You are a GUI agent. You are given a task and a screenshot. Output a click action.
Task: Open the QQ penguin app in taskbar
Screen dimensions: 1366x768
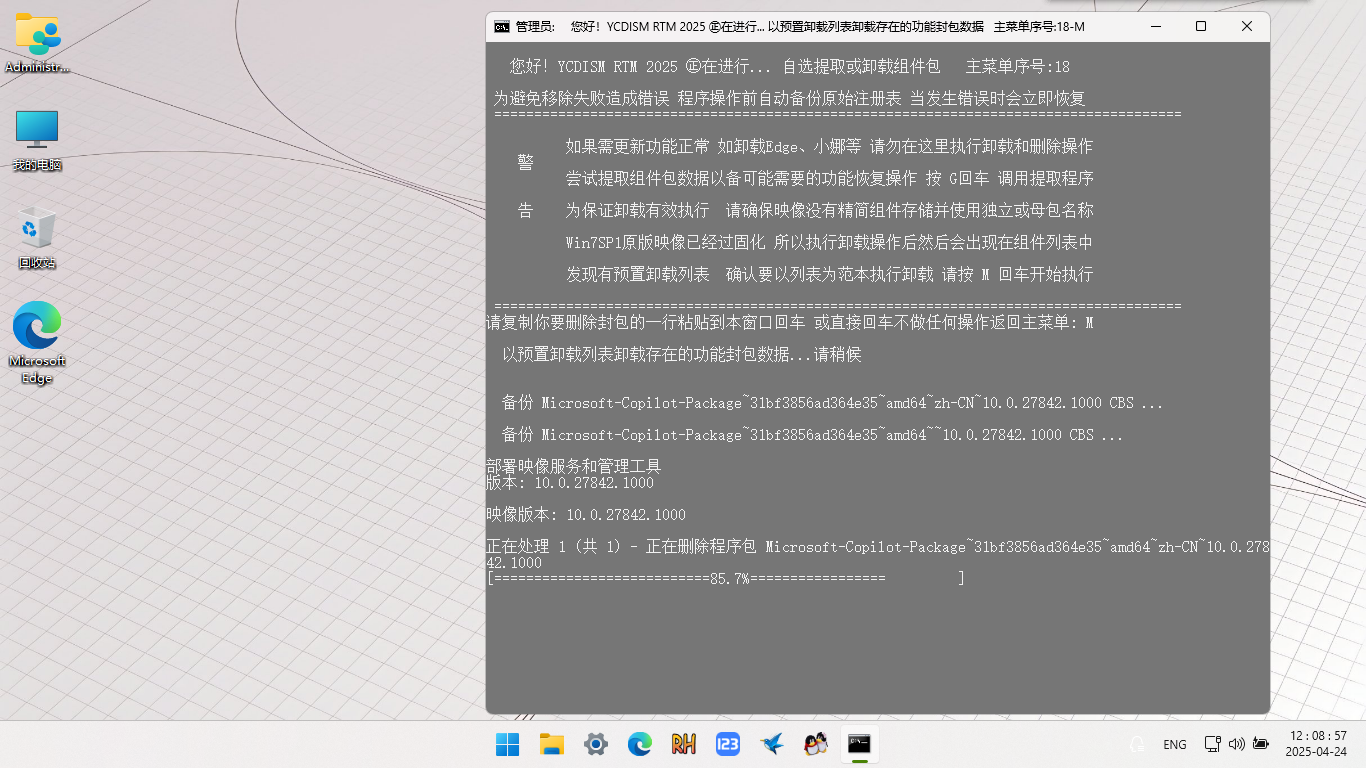click(816, 744)
